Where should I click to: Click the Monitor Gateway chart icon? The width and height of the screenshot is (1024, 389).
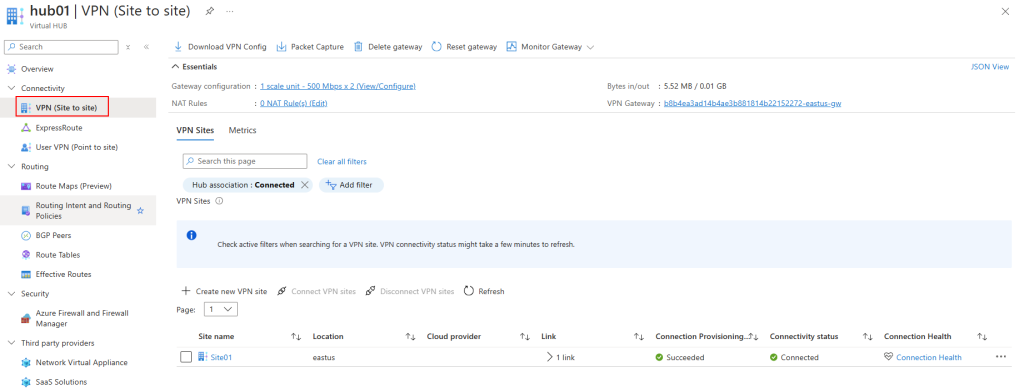point(511,46)
